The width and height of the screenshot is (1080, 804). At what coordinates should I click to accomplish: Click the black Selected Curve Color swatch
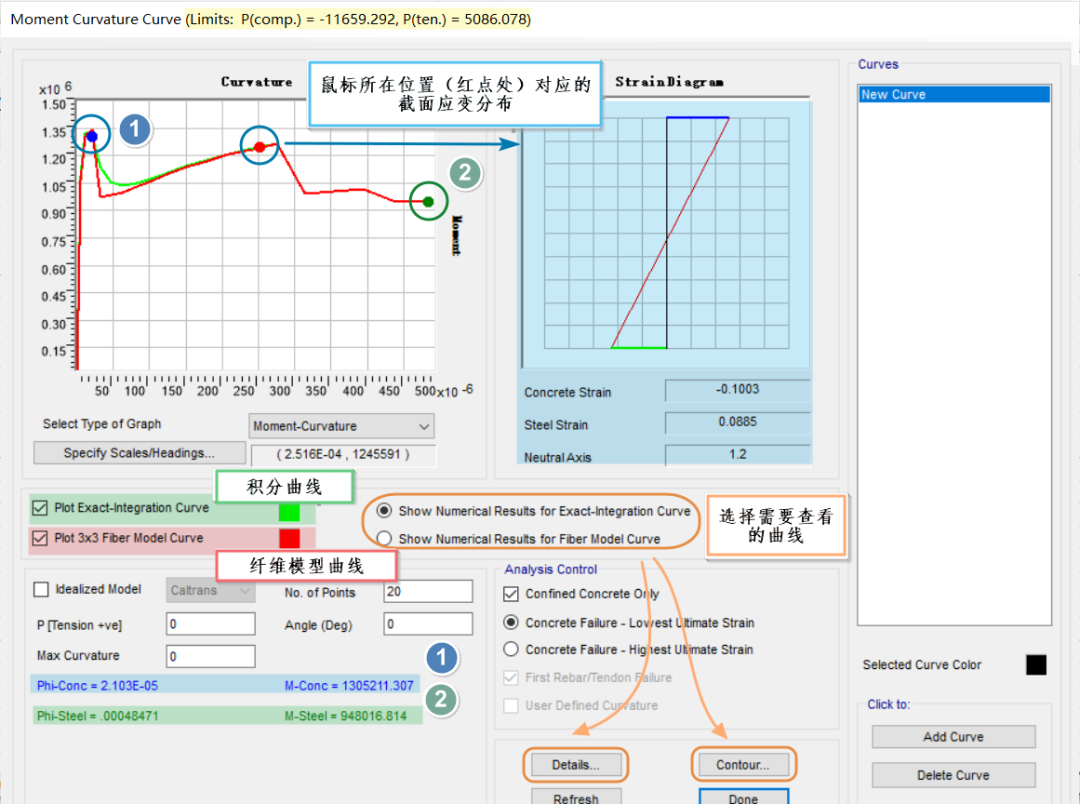[1036, 665]
